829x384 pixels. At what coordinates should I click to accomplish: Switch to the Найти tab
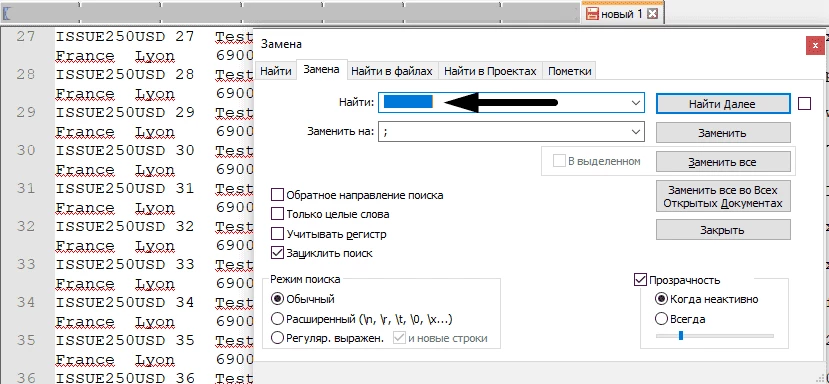(275, 71)
